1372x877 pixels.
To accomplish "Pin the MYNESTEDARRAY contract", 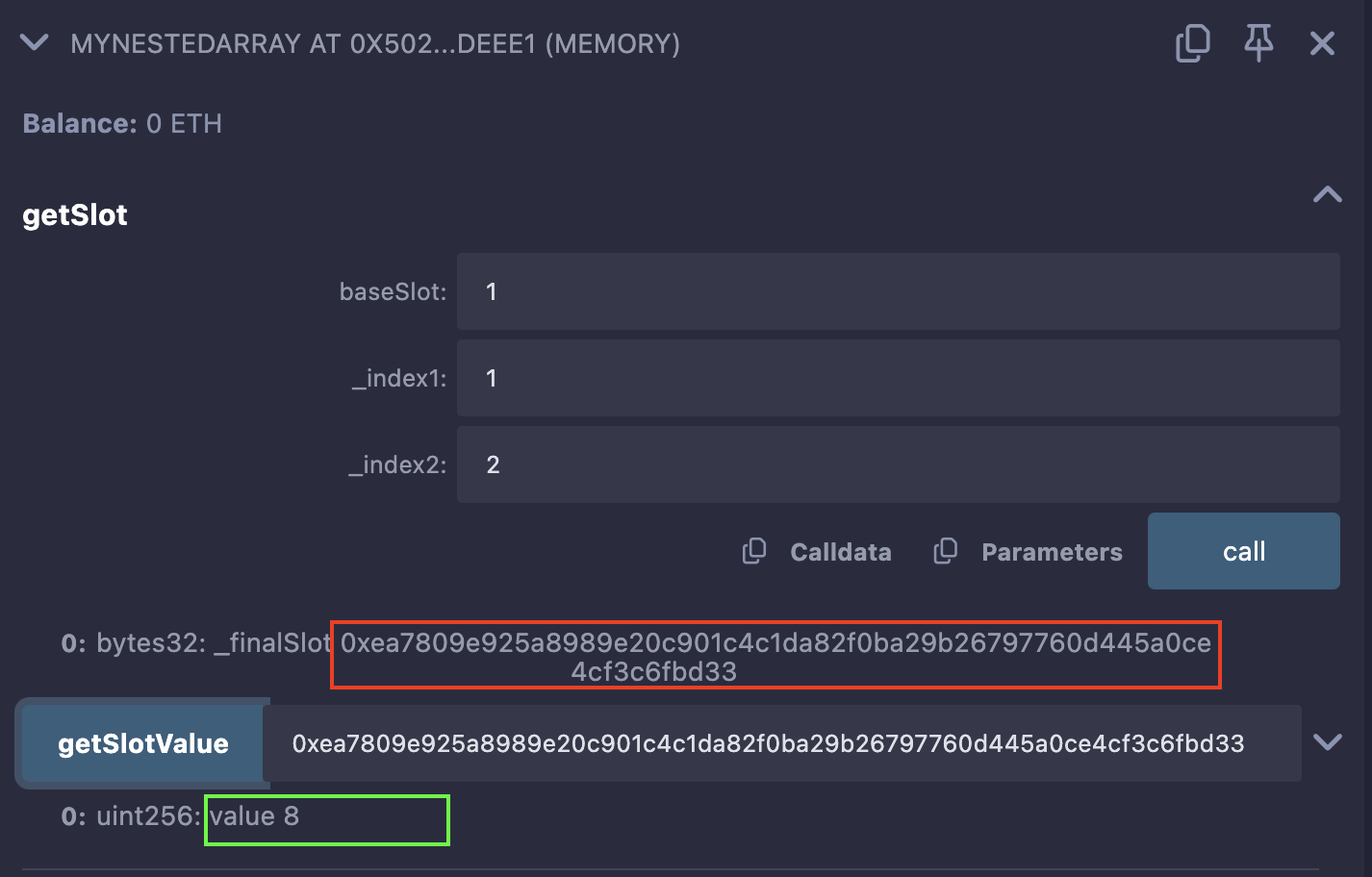I will point(1258,43).
